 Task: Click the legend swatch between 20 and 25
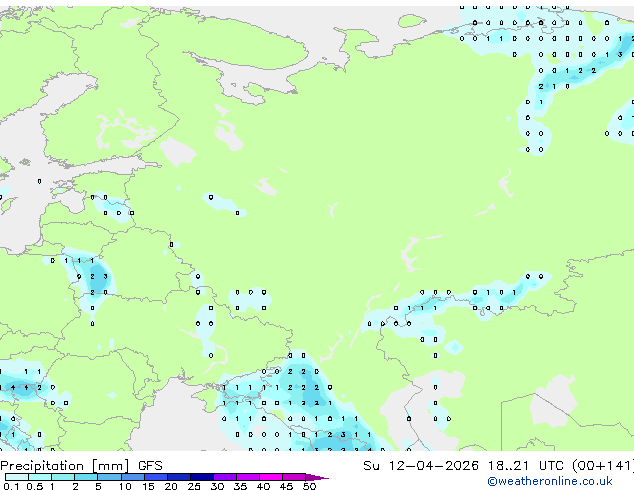click(179, 477)
